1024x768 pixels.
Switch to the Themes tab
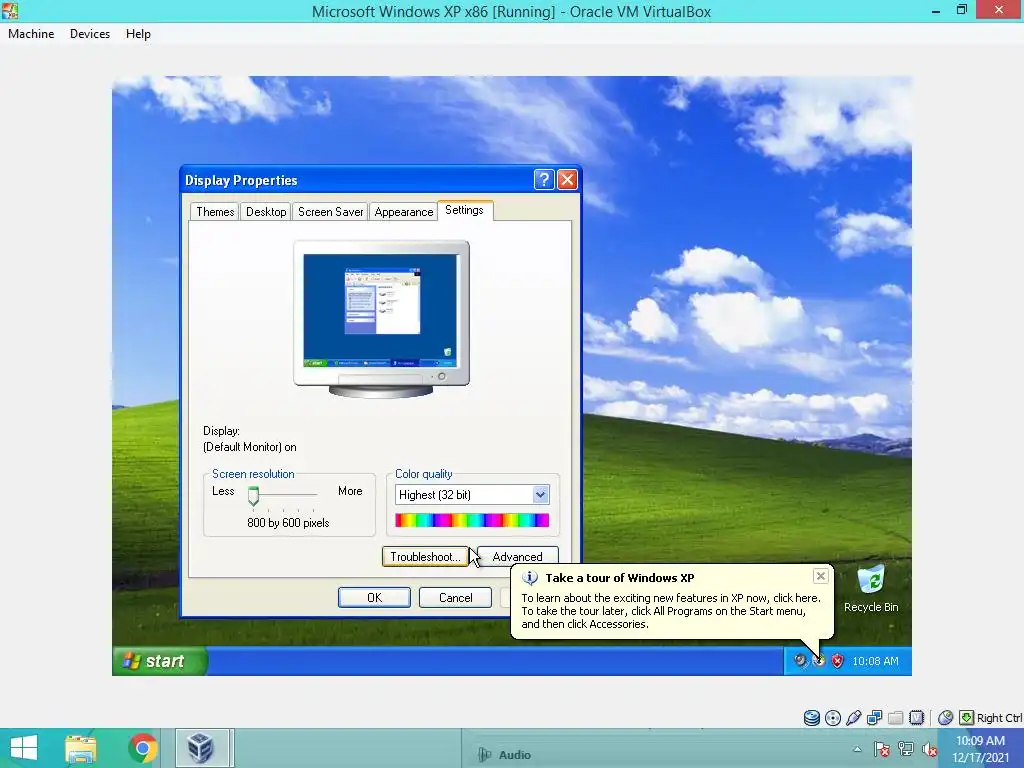(x=215, y=212)
